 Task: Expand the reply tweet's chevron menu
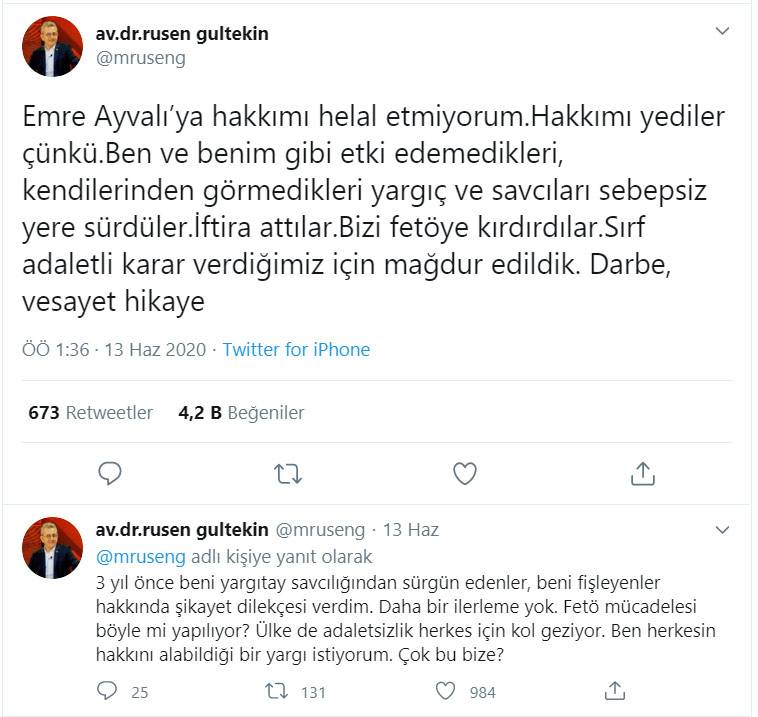[x=722, y=530]
